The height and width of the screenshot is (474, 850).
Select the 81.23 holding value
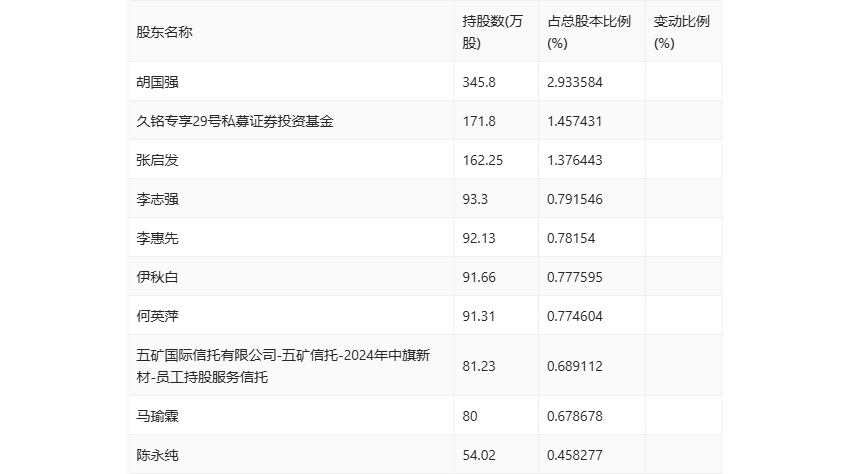(x=479, y=366)
